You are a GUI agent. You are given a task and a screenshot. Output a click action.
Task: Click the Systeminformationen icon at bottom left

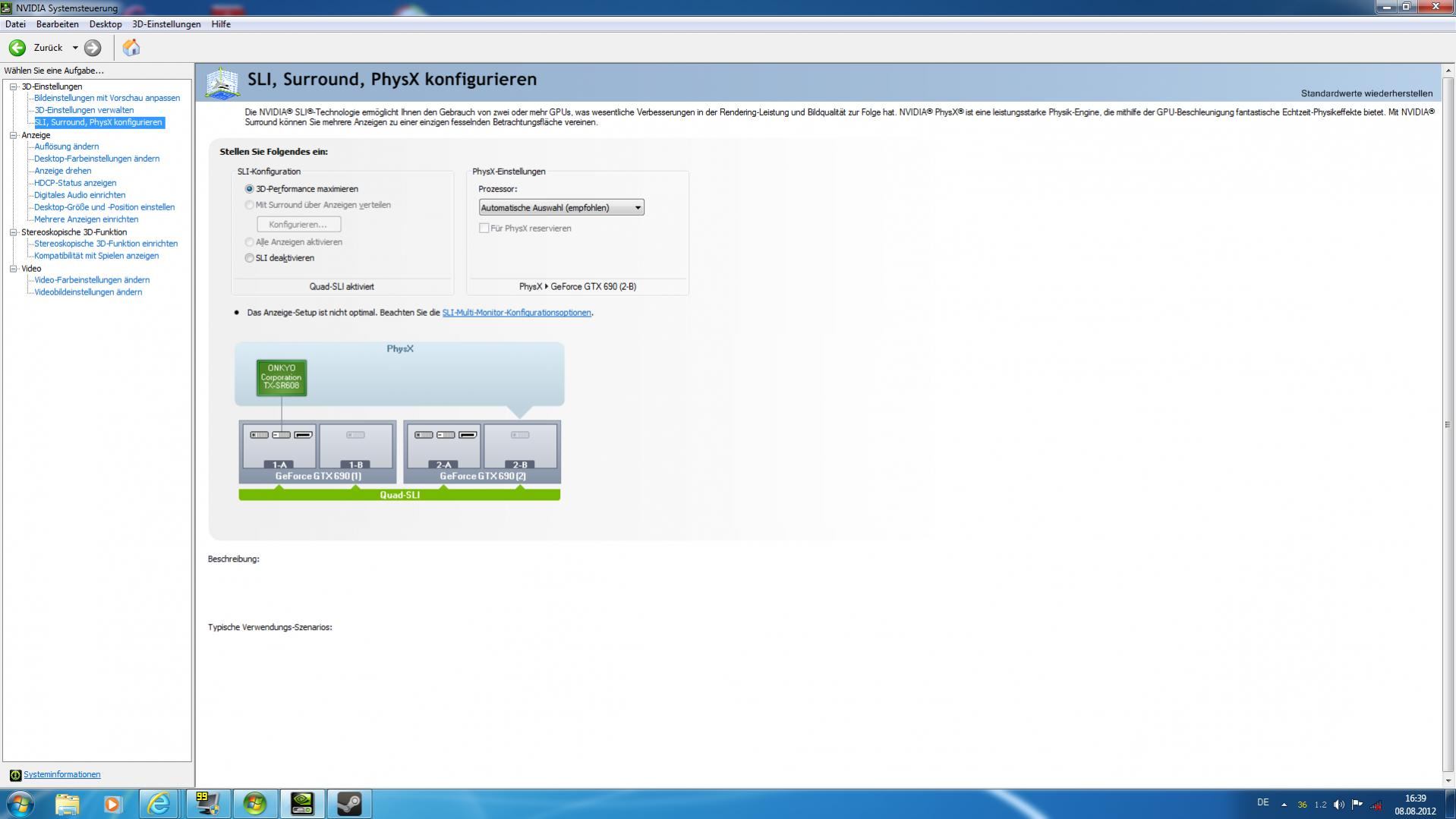(15, 775)
